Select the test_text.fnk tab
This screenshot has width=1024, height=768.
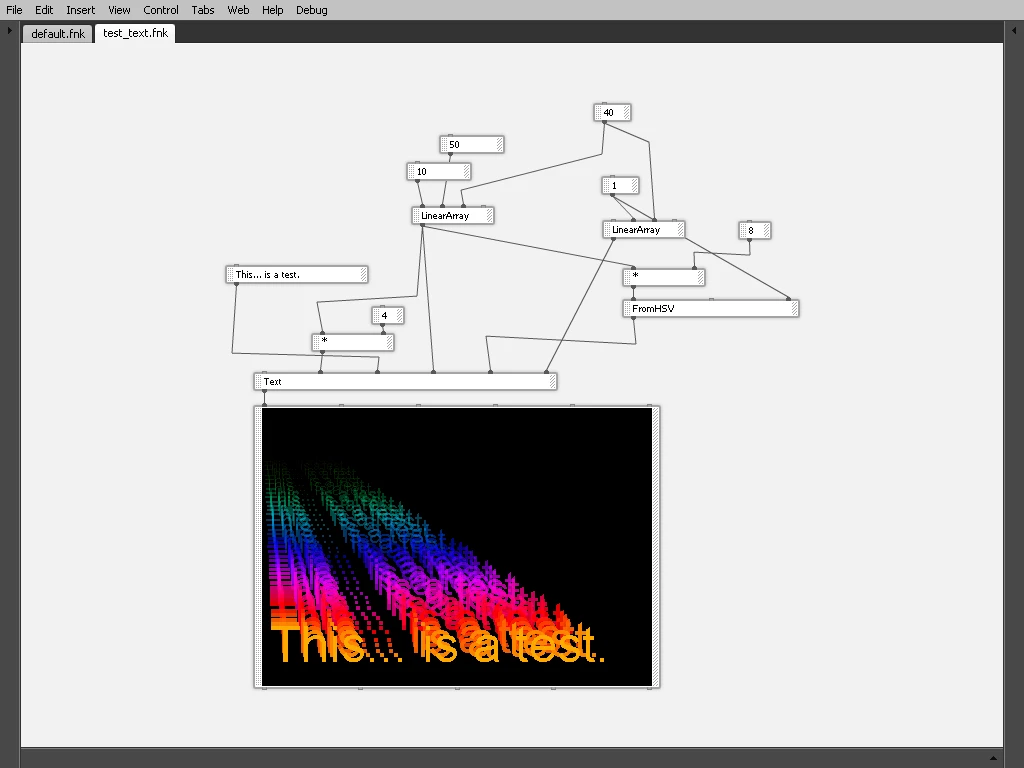point(135,33)
